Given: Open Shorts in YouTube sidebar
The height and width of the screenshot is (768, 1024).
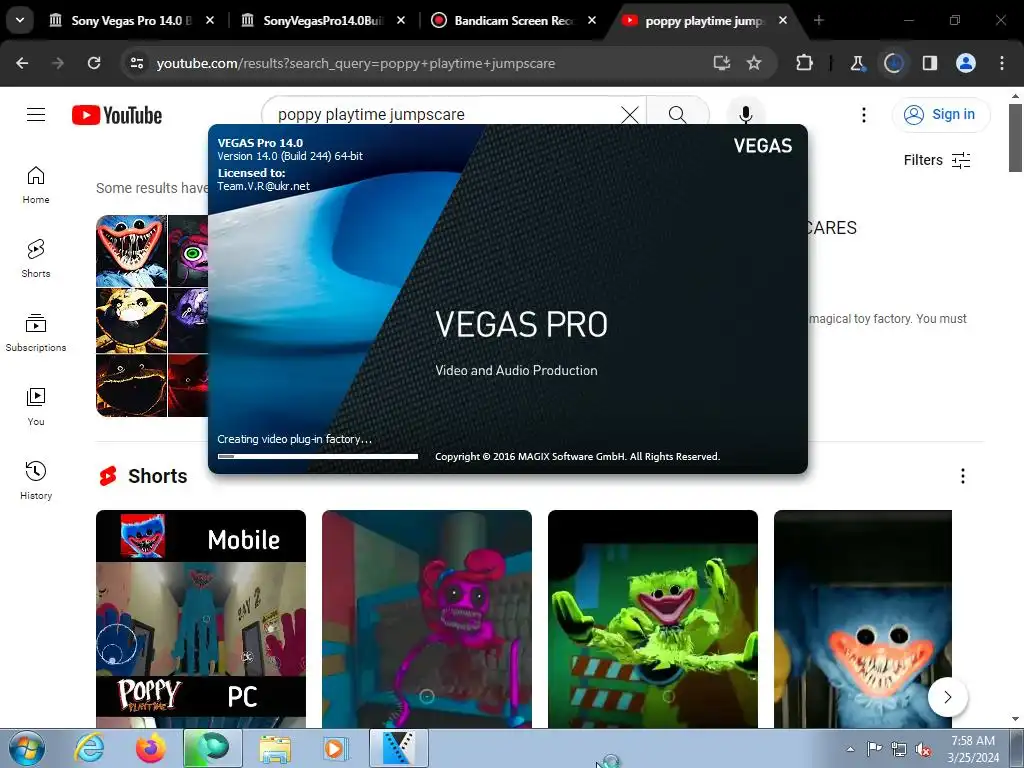Looking at the screenshot, I should [36, 259].
